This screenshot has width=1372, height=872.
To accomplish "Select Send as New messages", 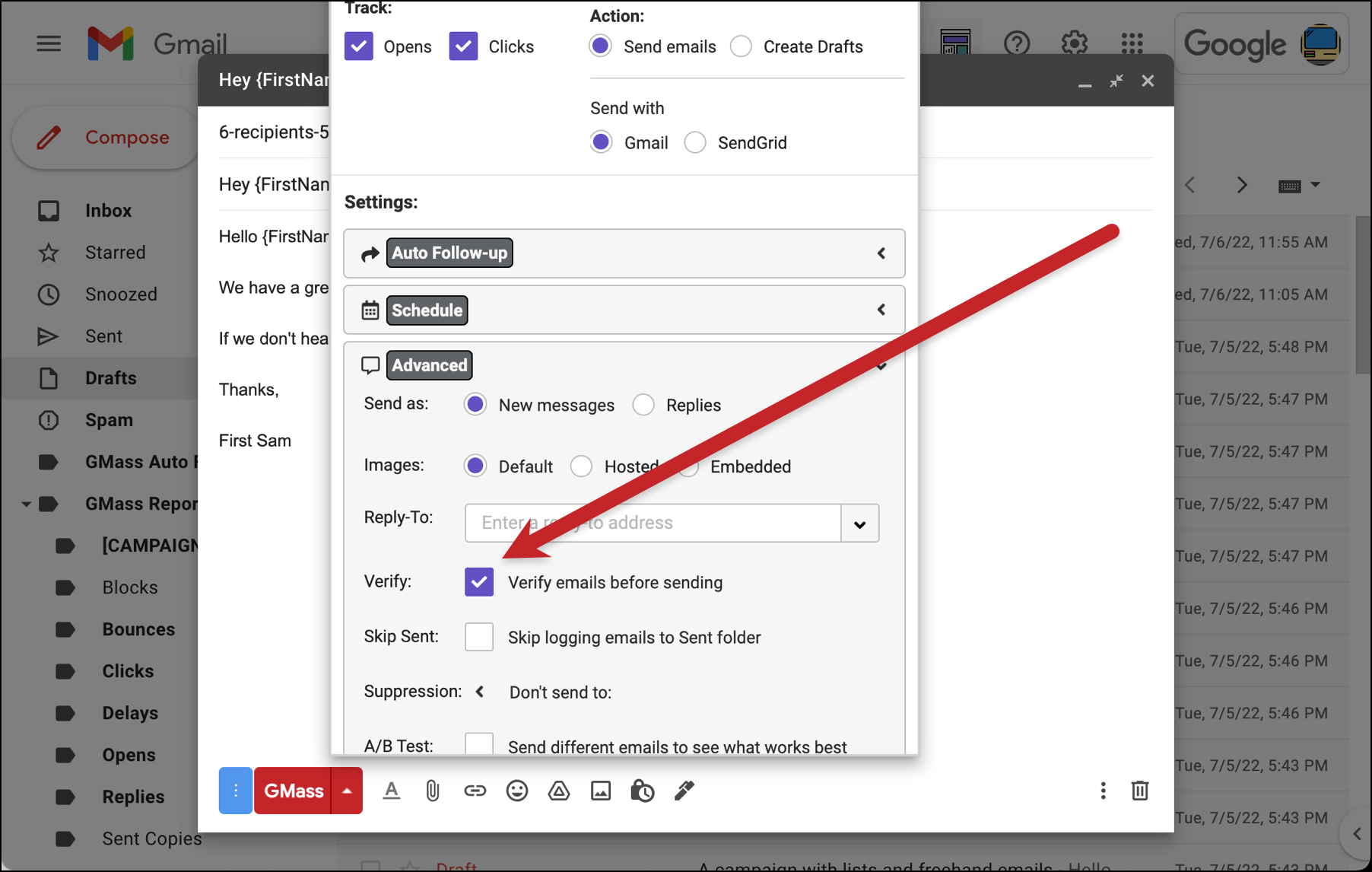I will point(475,405).
